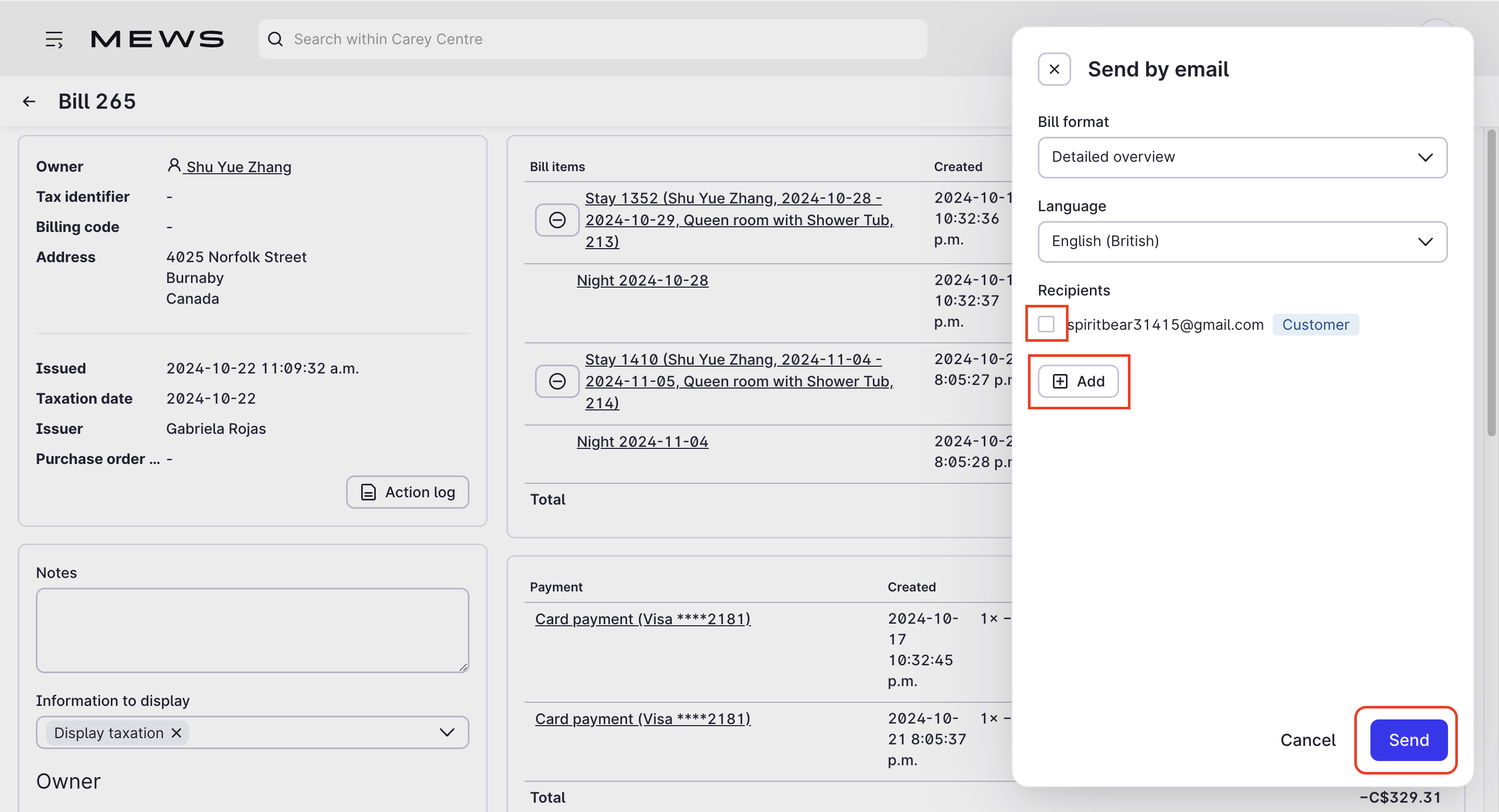This screenshot has width=1499, height=812.
Task: Open the Bill format dropdown
Action: (x=1242, y=157)
